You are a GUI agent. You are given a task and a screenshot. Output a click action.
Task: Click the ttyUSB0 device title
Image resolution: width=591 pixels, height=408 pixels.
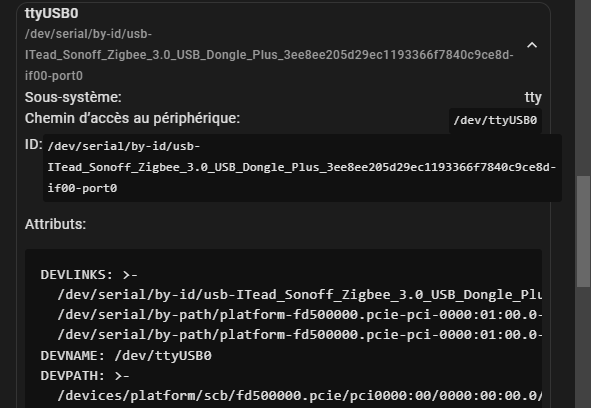click(x=52, y=13)
